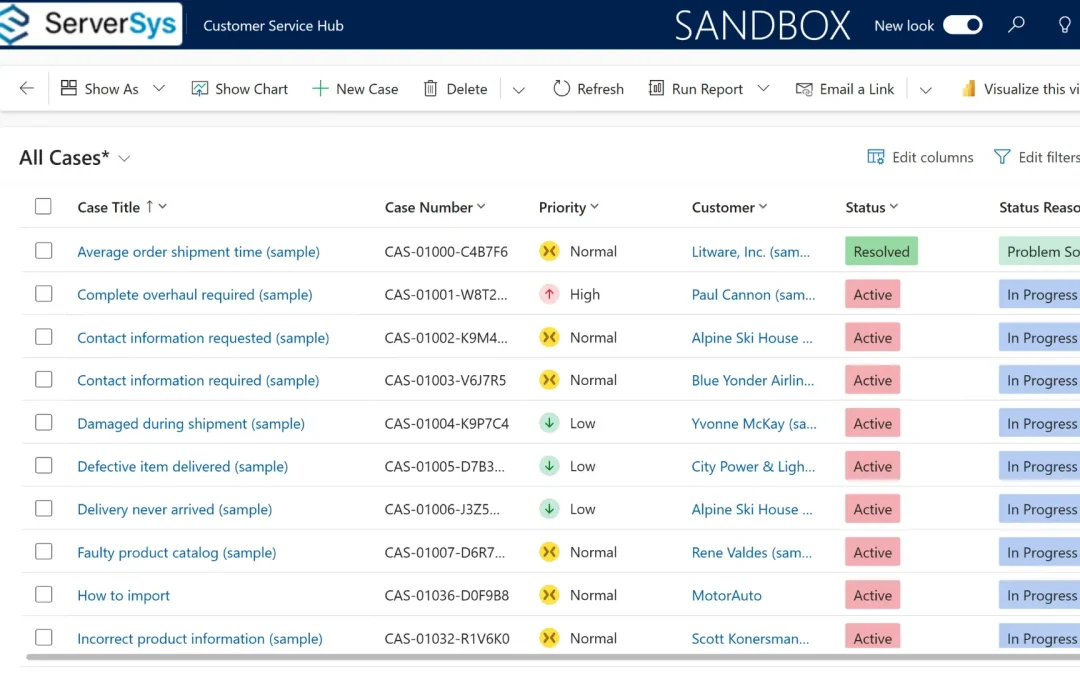Open the Complete overhaul required case
Viewport: 1080px width, 675px height.
point(195,295)
